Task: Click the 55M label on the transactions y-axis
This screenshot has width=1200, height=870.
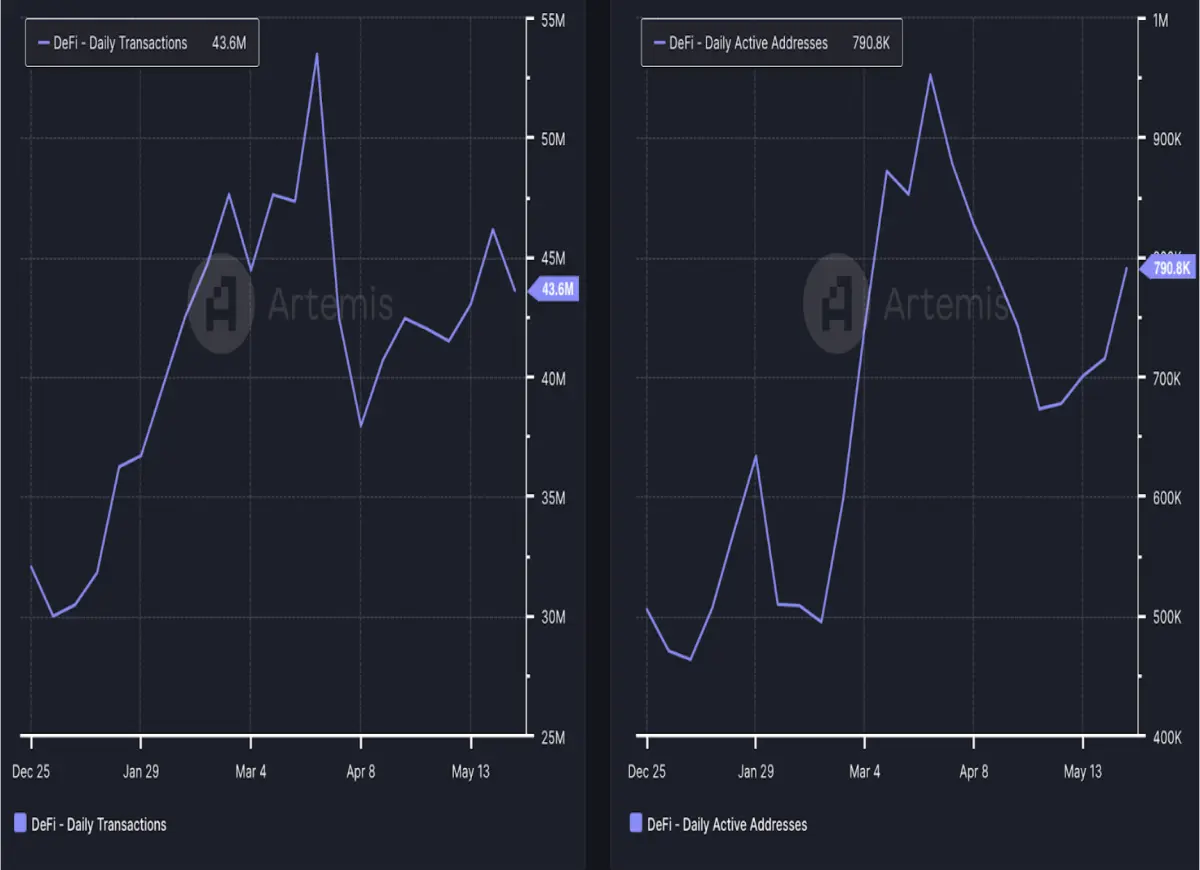Action: (x=553, y=20)
